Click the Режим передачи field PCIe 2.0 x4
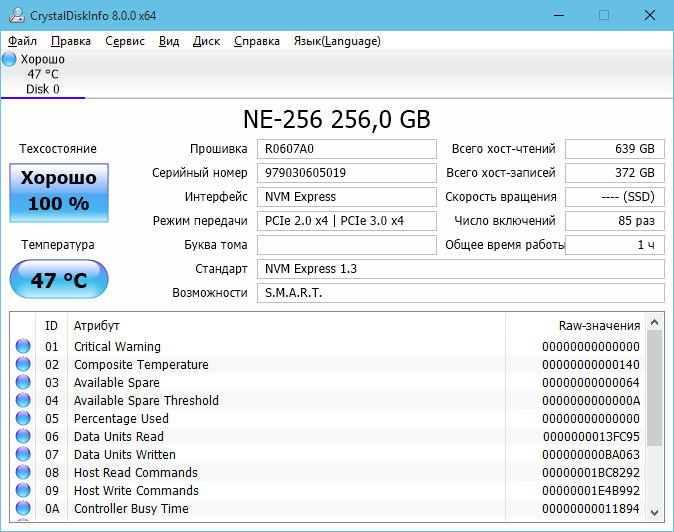 tap(347, 221)
